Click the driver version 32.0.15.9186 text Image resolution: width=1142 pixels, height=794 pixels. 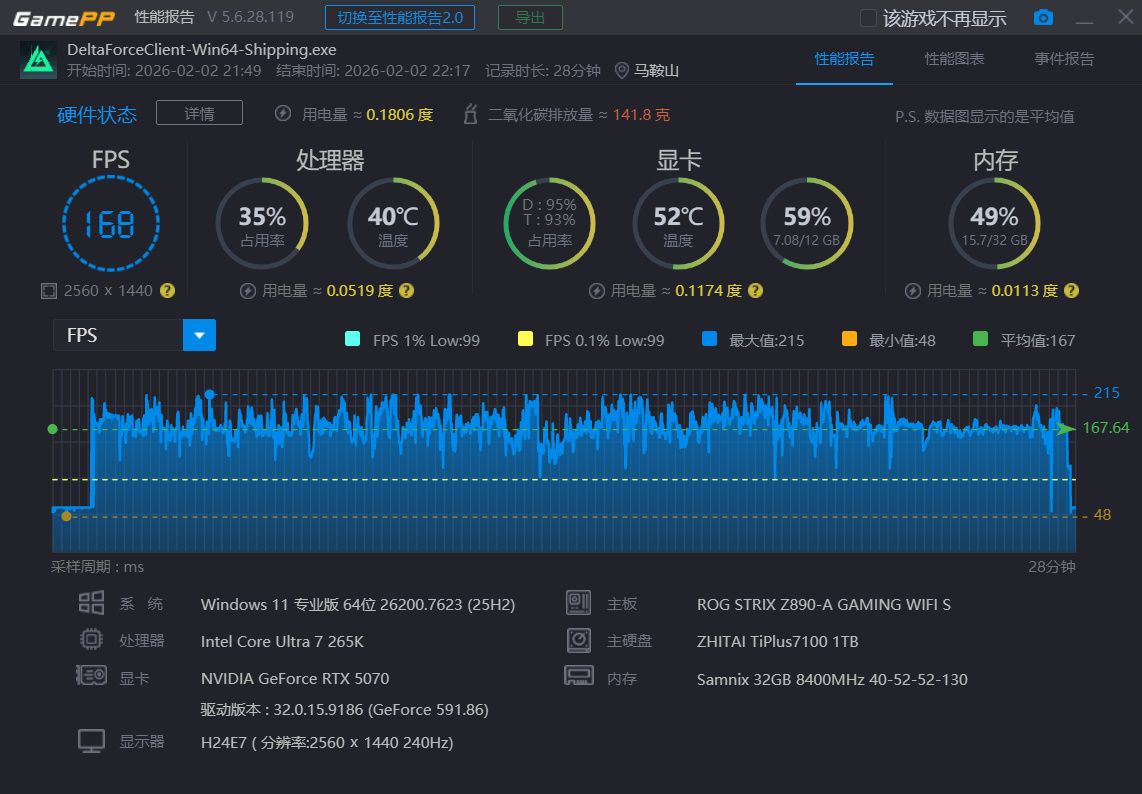coord(344,710)
